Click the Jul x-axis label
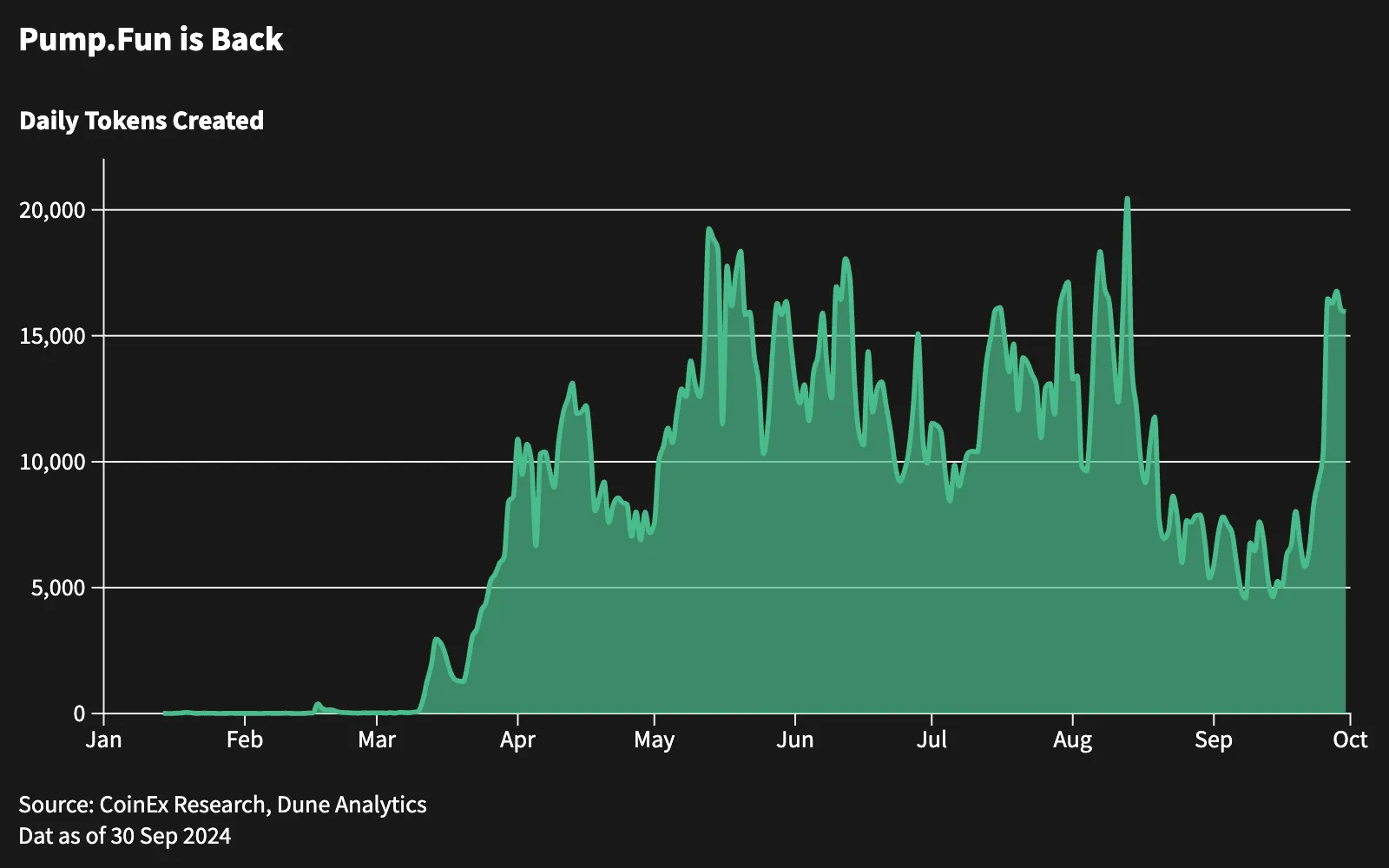 (x=931, y=740)
